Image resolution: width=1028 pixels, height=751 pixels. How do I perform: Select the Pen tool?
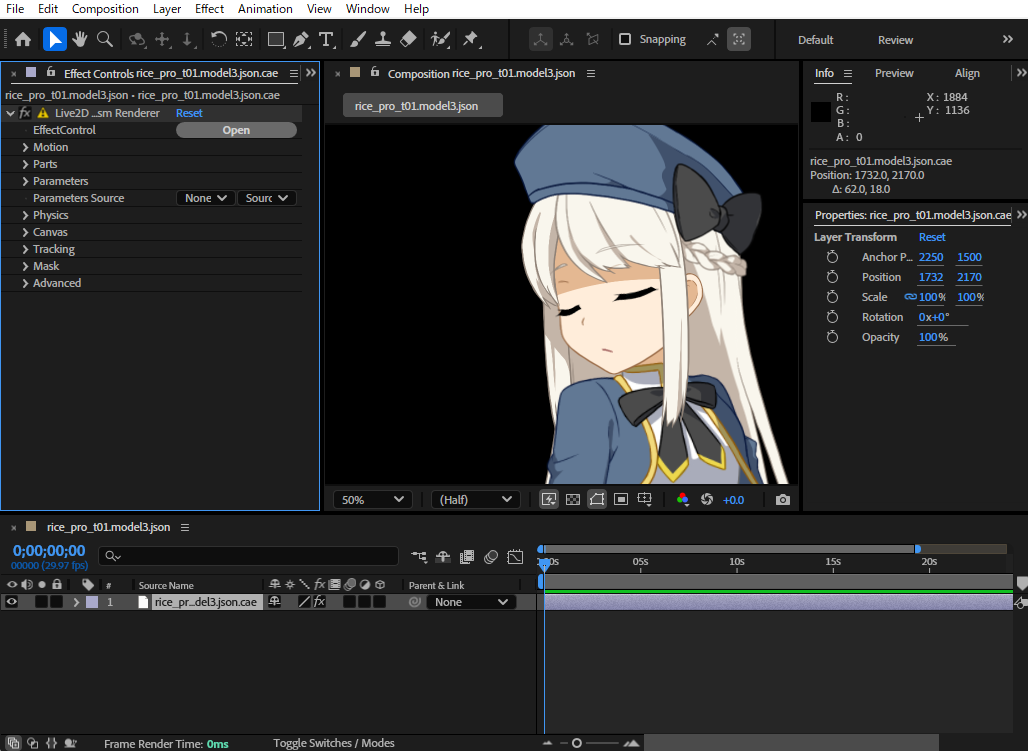[x=301, y=40]
